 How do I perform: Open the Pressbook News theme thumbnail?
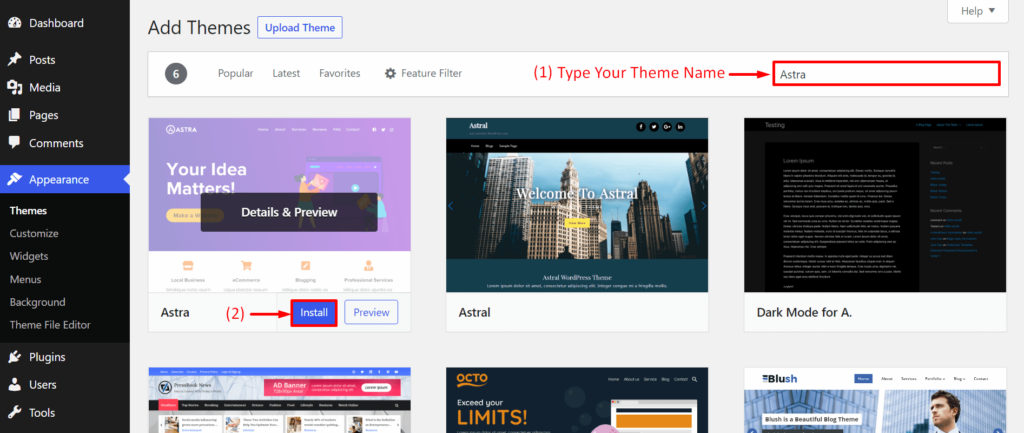280,400
